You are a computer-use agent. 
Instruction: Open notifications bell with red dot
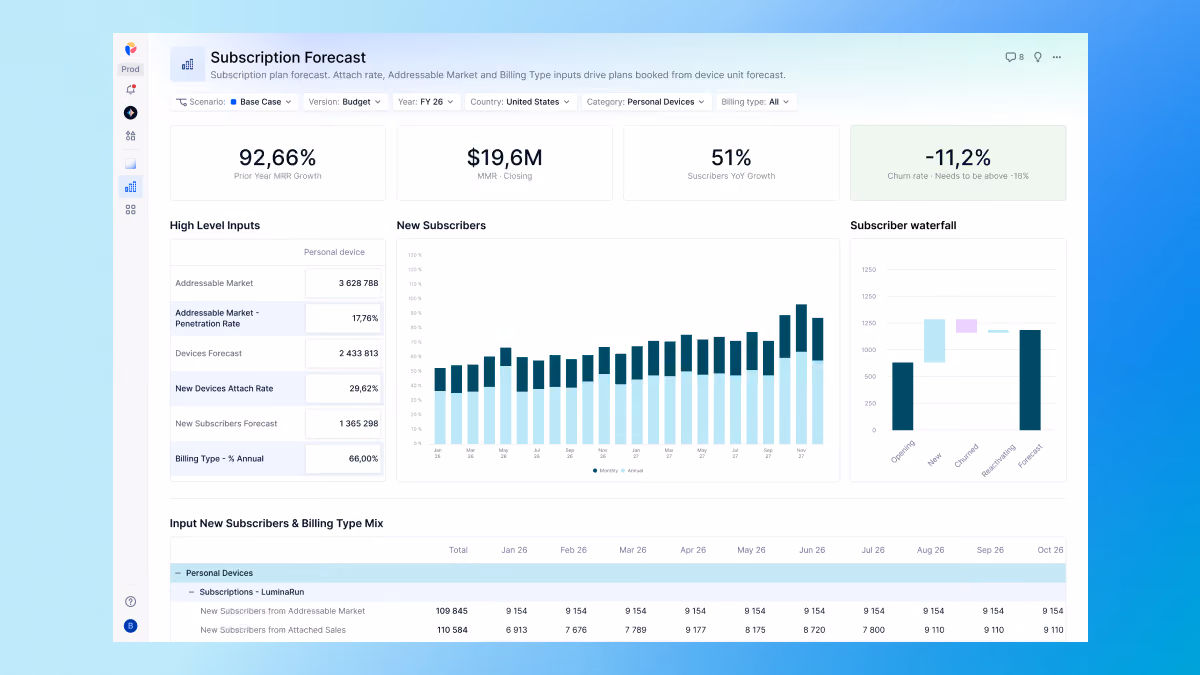coord(130,90)
